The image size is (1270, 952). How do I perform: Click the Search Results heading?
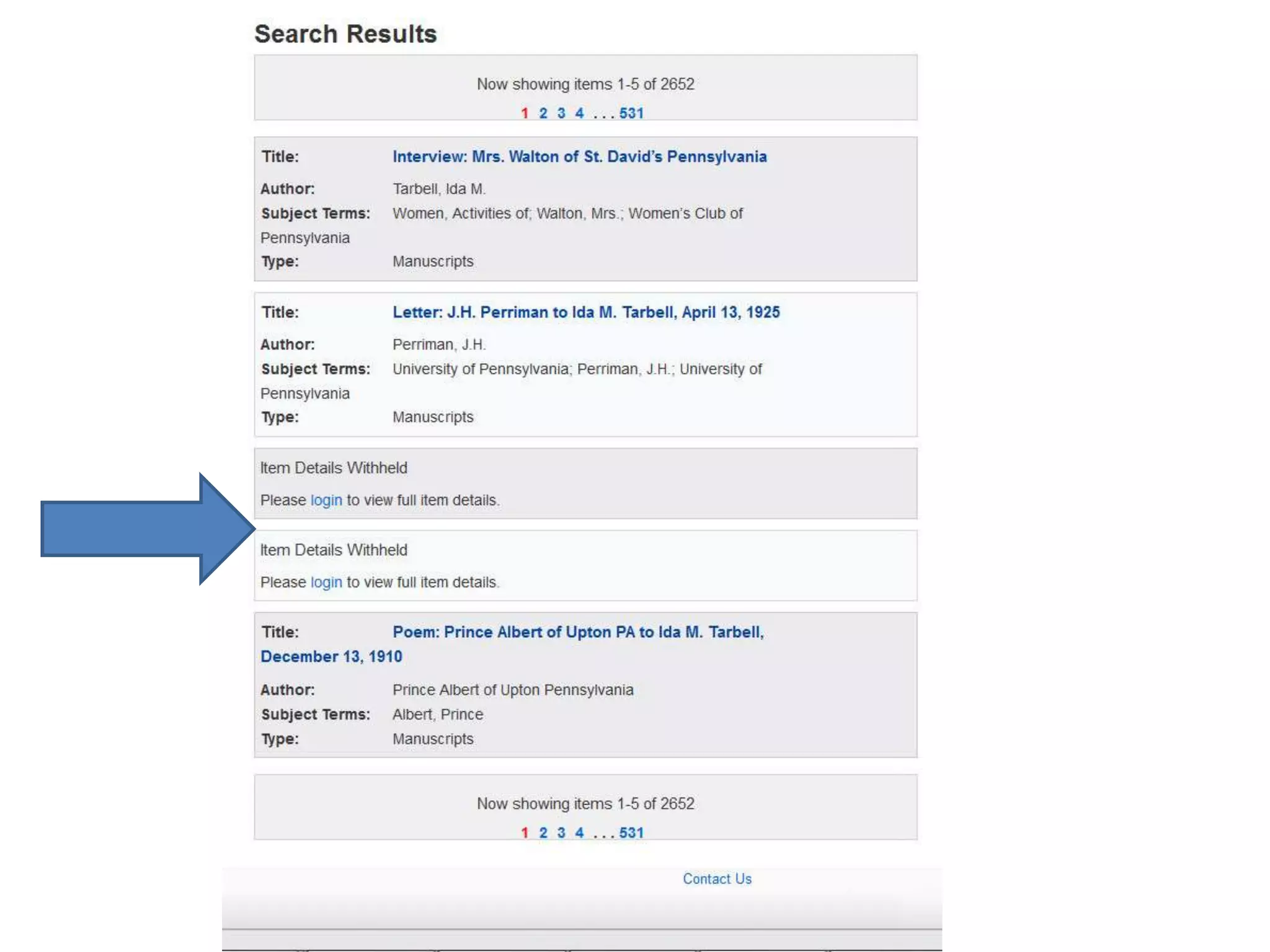345,34
